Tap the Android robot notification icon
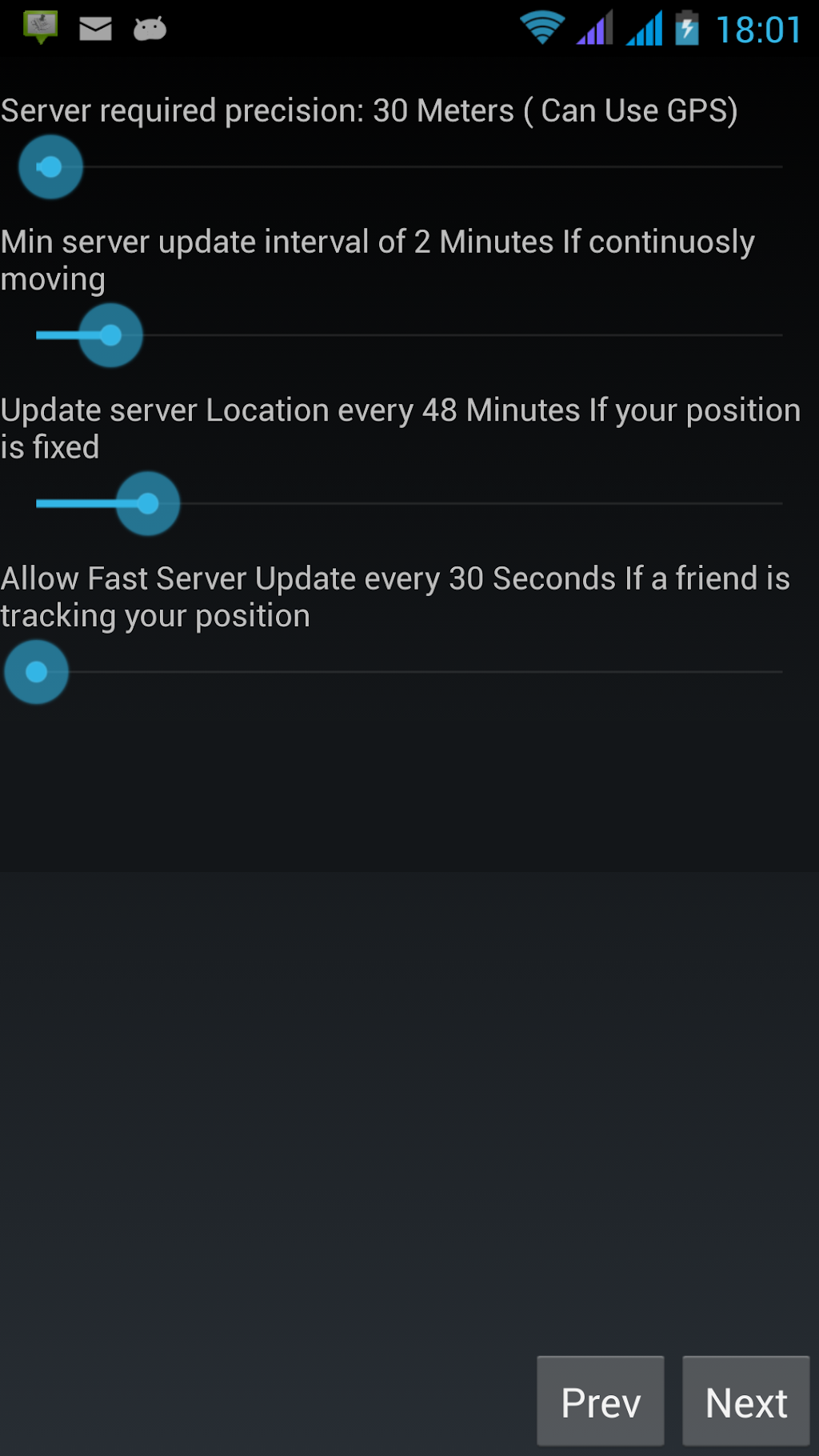Image resolution: width=819 pixels, height=1456 pixels. click(x=150, y=29)
